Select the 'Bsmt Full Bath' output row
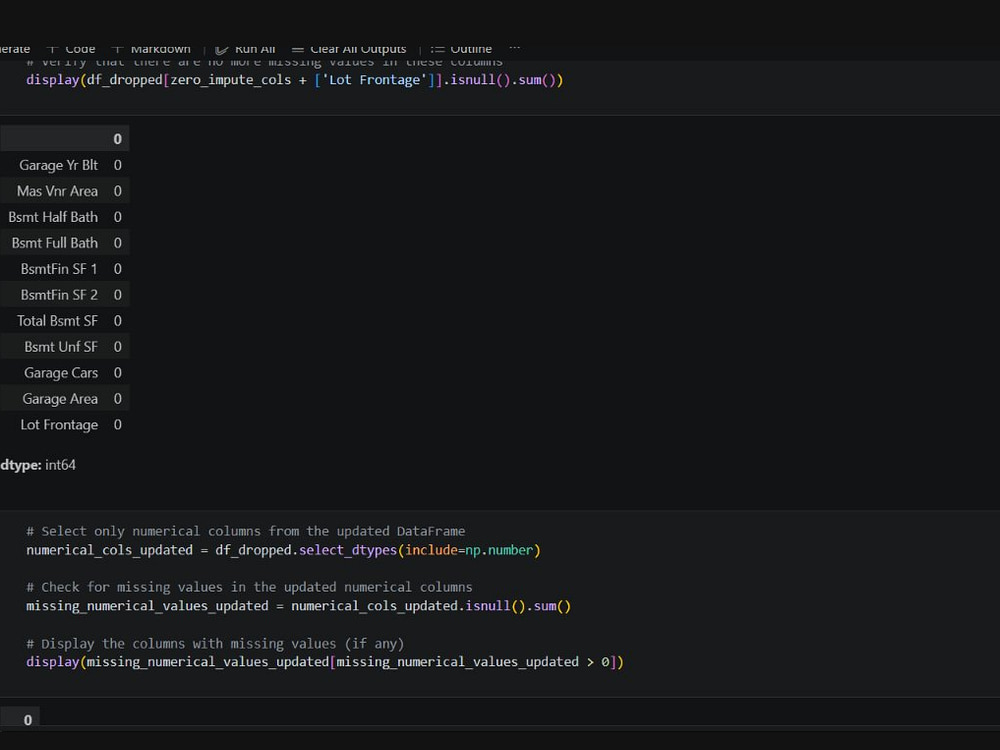The width and height of the screenshot is (1000, 750). (x=64, y=243)
